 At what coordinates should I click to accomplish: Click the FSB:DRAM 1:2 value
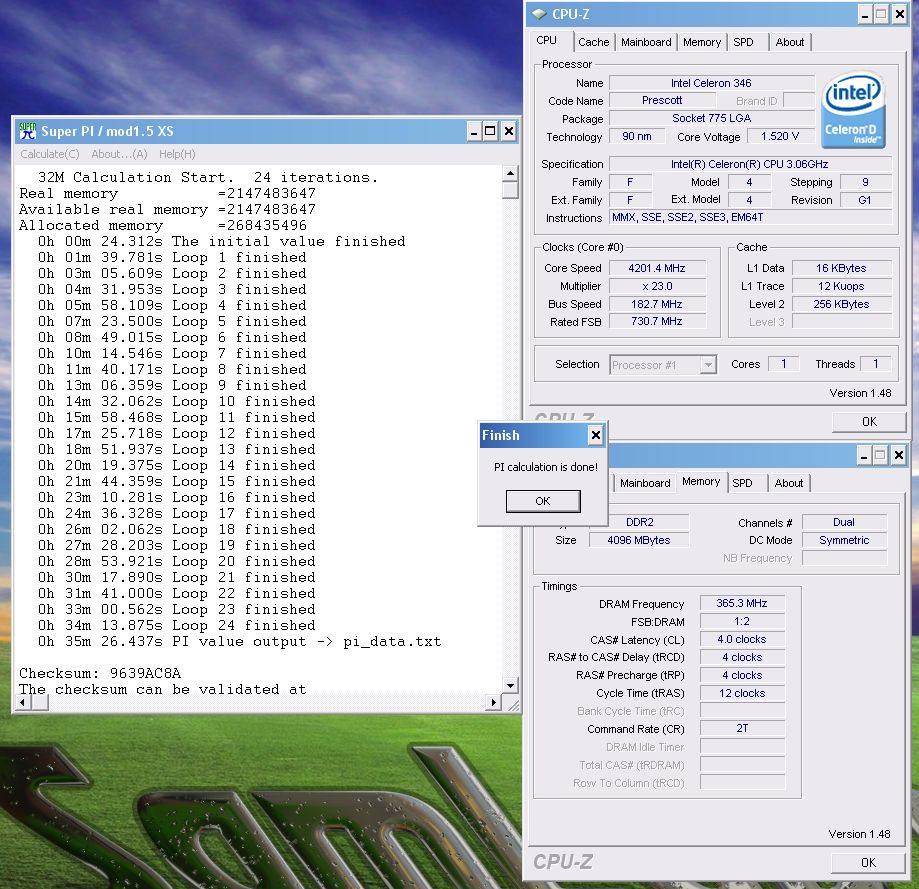click(x=742, y=621)
